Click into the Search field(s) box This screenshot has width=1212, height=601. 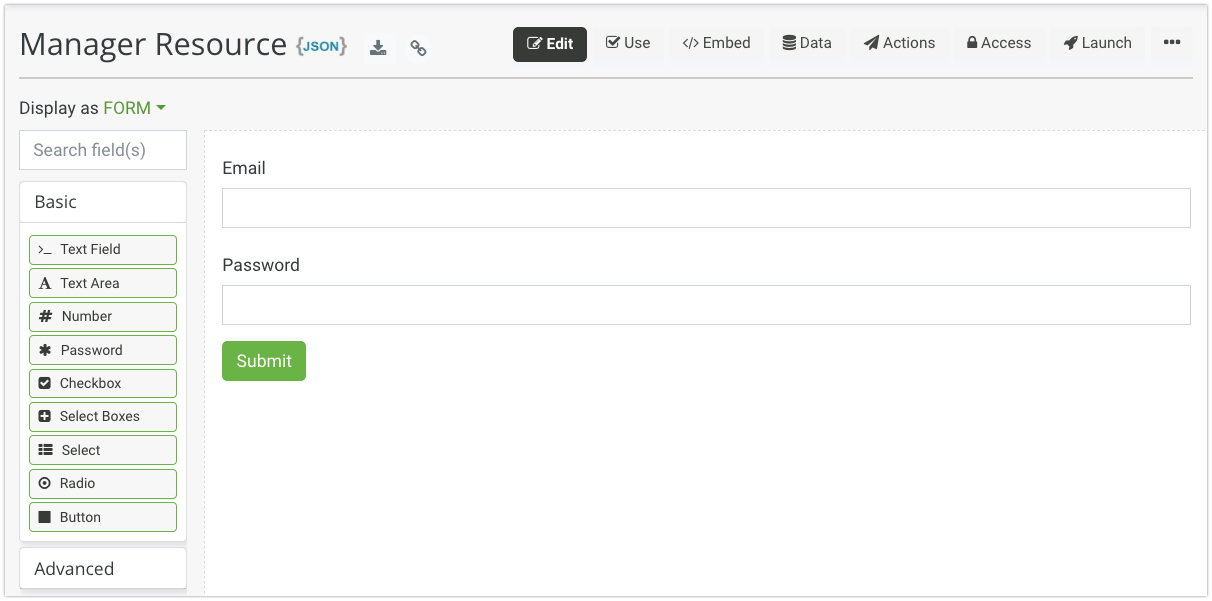point(103,150)
